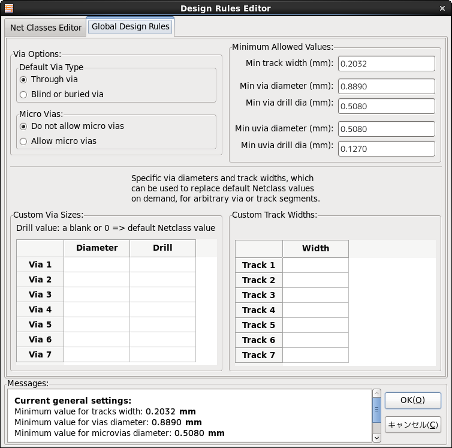The width and height of the screenshot is (452, 448).
Task: Click the Drill column header
Action: point(163,248)
